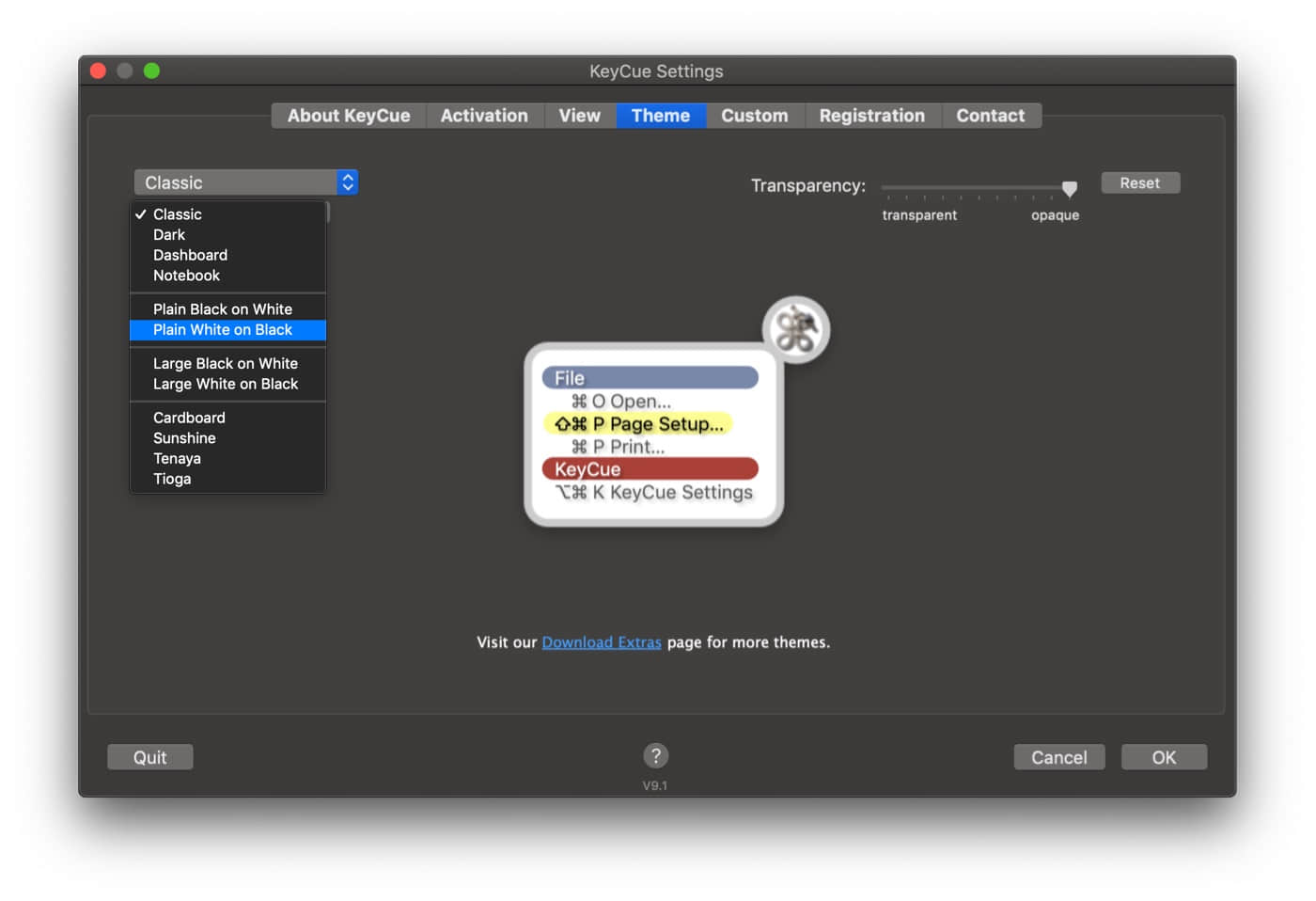Viewport: 1316px width, 901px height.
Task: Select the checked Classic theme option
Action: pos(178,214)
